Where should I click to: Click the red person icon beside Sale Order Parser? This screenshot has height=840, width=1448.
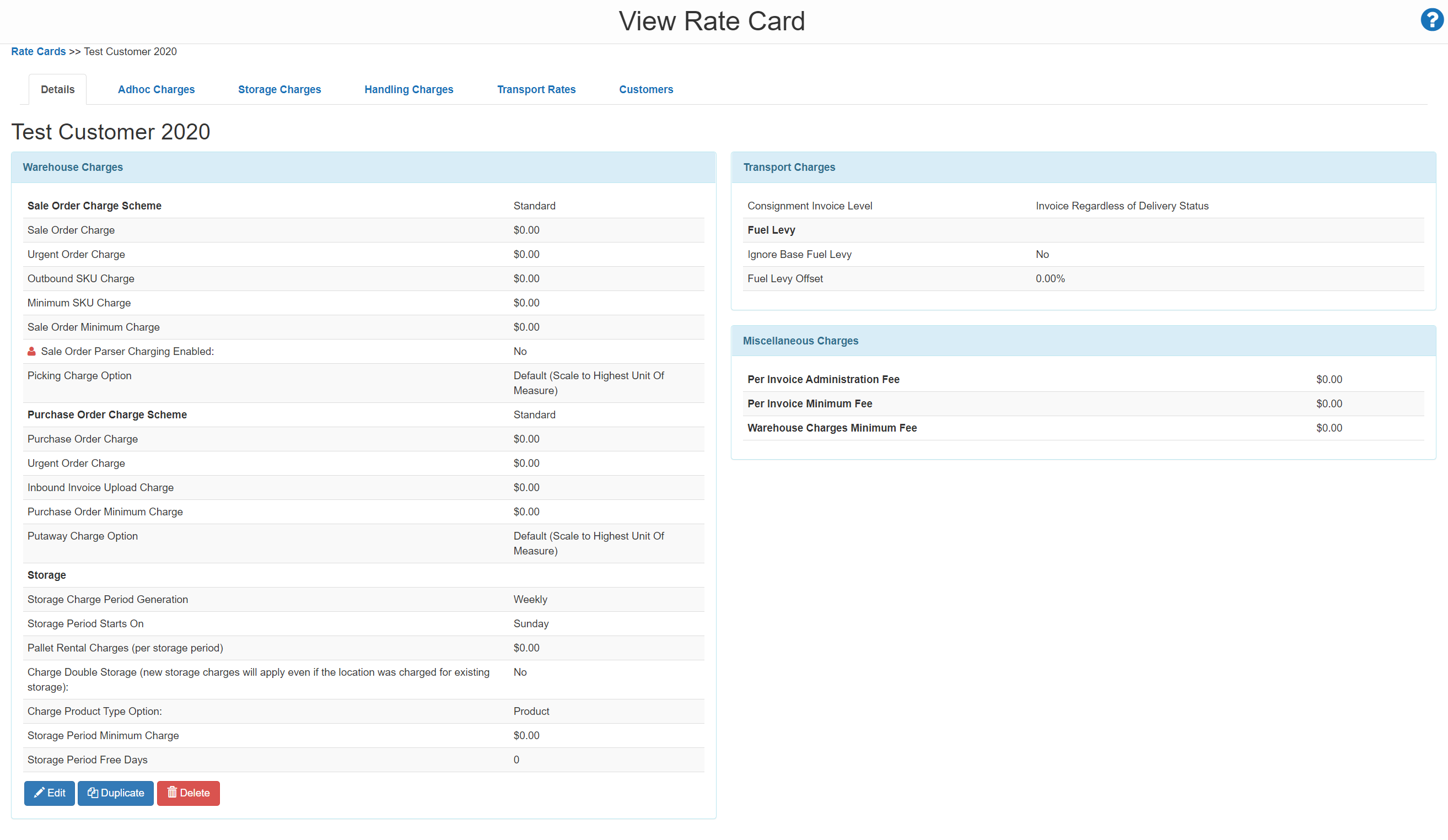click(x=31, y=351)
